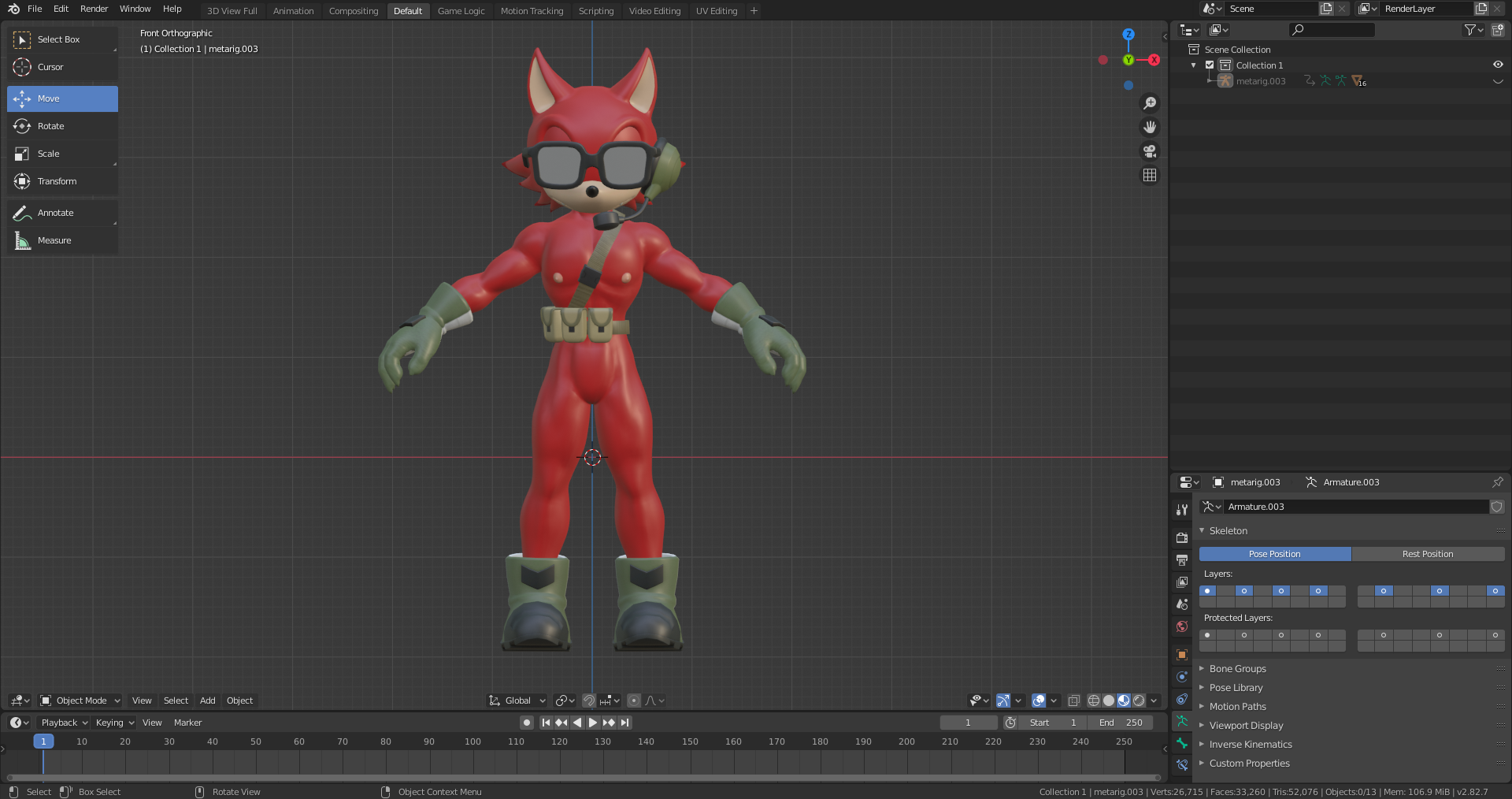This screenshot has width=1512, height=799.
Task: Click the Cursor tool
Action: (x=50, y=67)
